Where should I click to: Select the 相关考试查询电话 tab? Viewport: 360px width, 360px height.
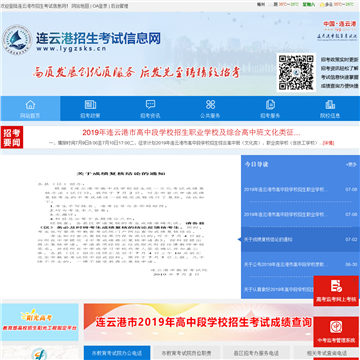point(327,353)
